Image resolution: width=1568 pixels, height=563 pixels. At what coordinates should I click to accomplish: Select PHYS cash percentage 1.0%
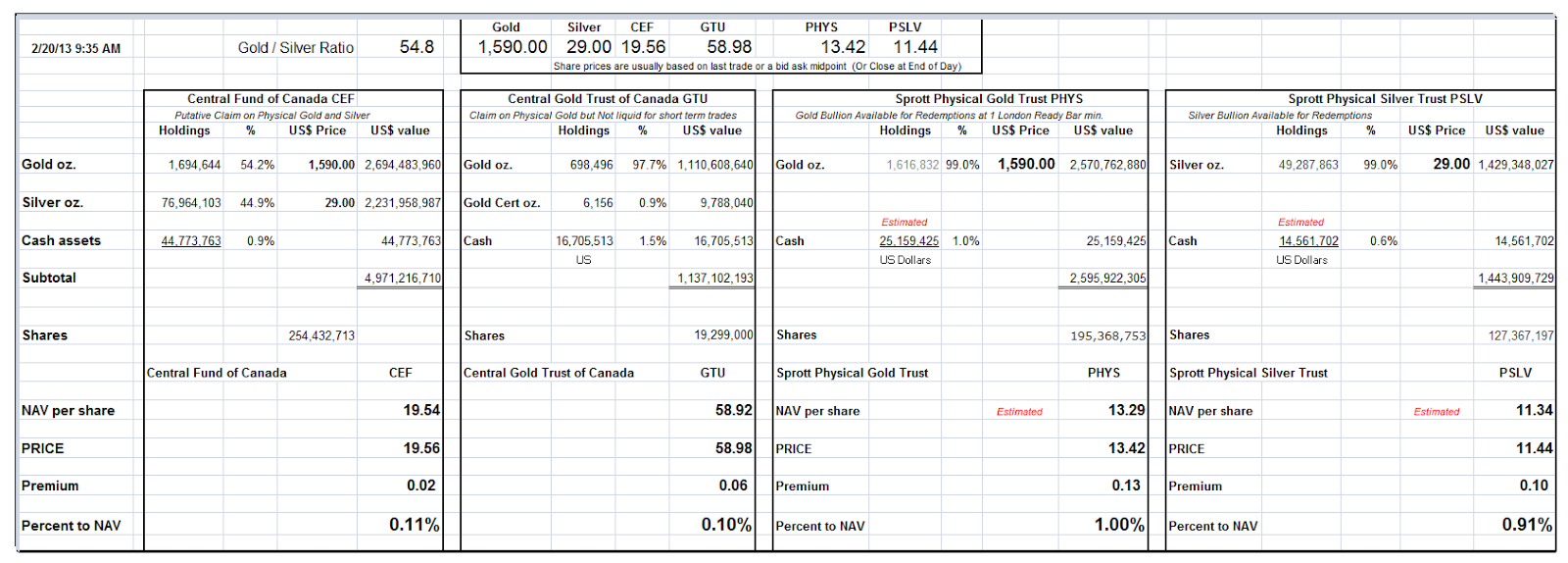coord(965,241)
